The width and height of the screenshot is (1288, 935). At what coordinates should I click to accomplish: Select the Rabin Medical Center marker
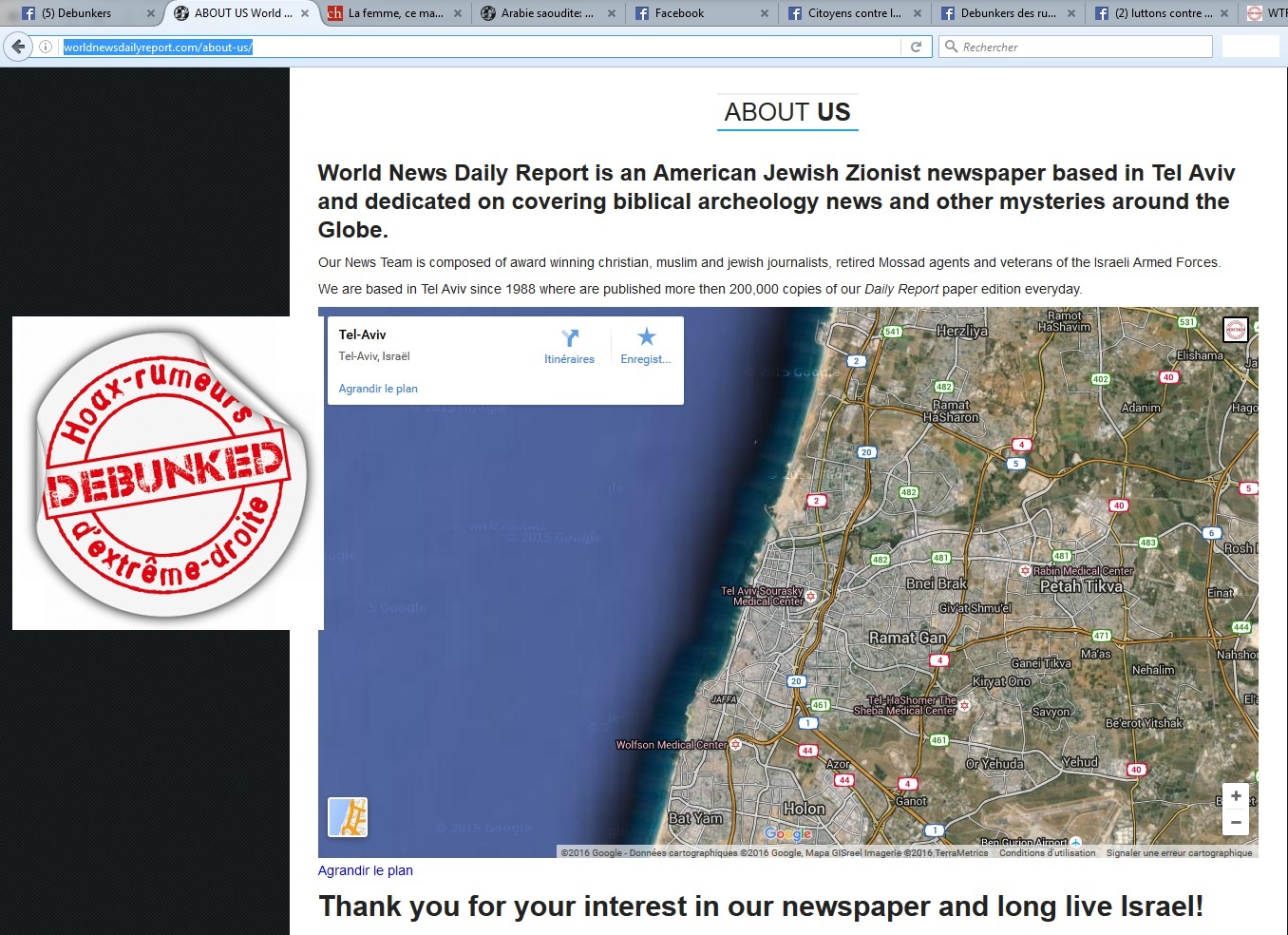[x=1025, y=571]
